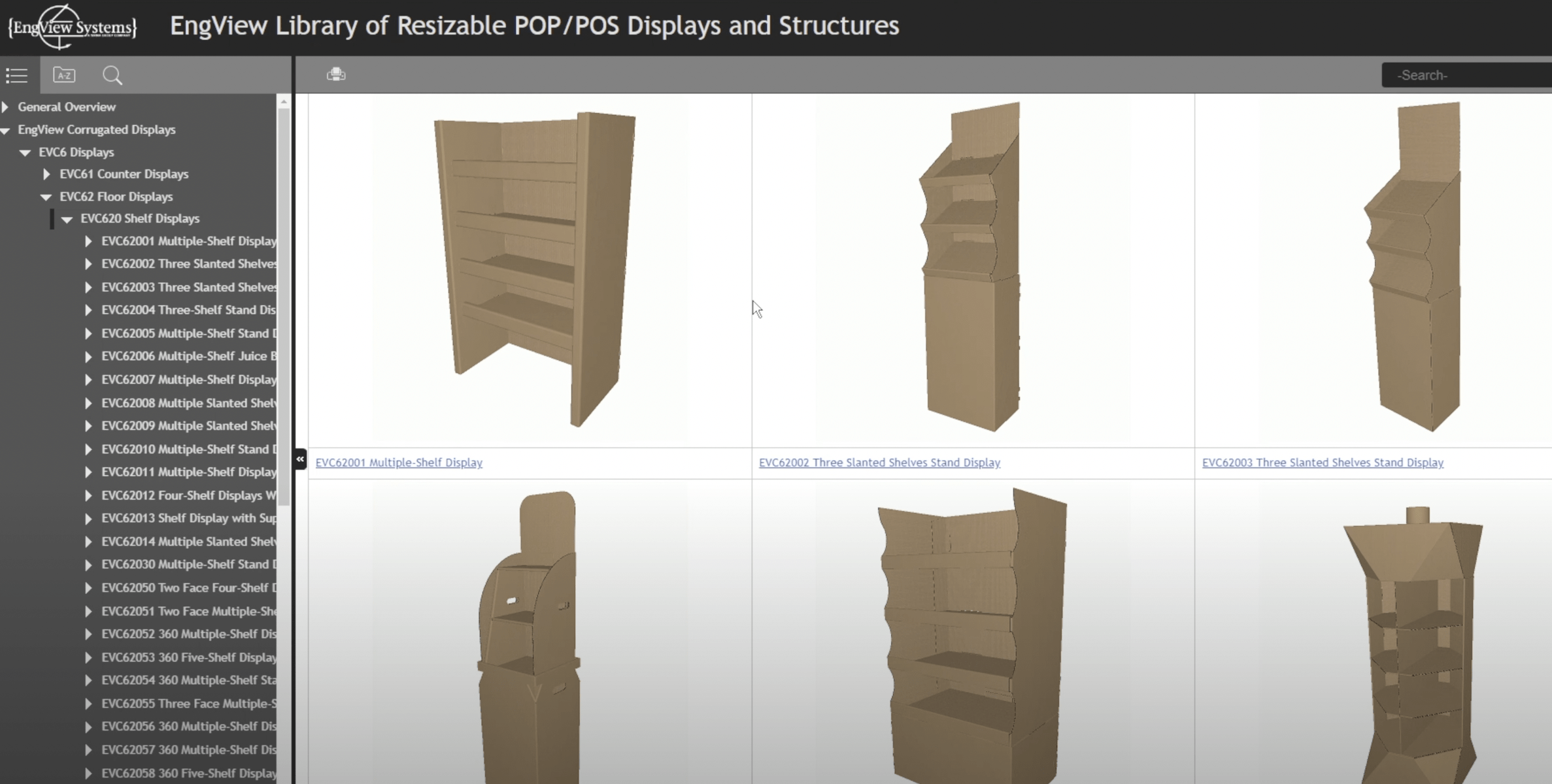This screenshot has height=784, width=1552.
Task: Select EVC62004 Three-Shelf Stand tree entry
Action: pos(189,310)
